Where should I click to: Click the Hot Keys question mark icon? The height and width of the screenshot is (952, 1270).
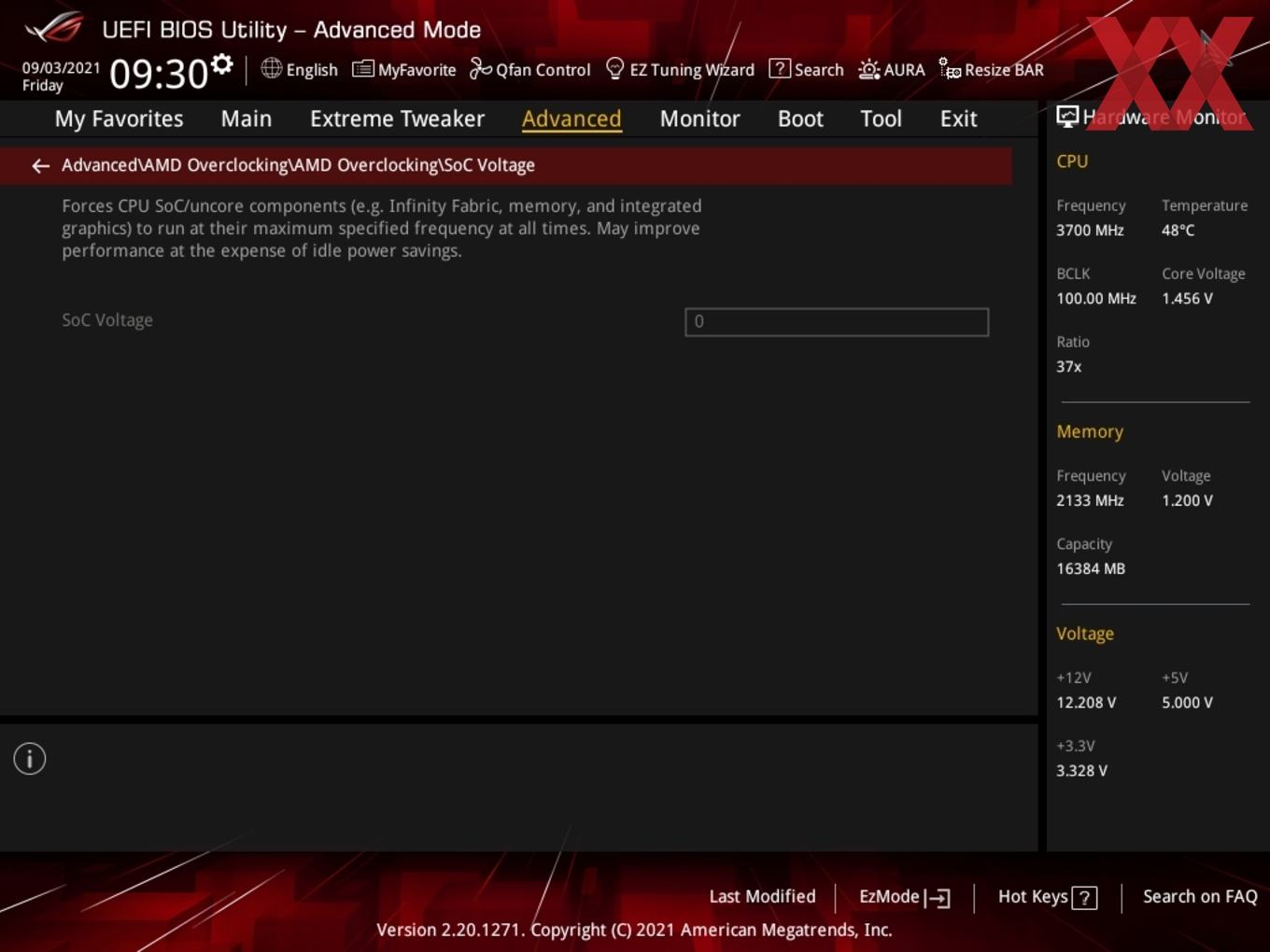coord(1084,898)
